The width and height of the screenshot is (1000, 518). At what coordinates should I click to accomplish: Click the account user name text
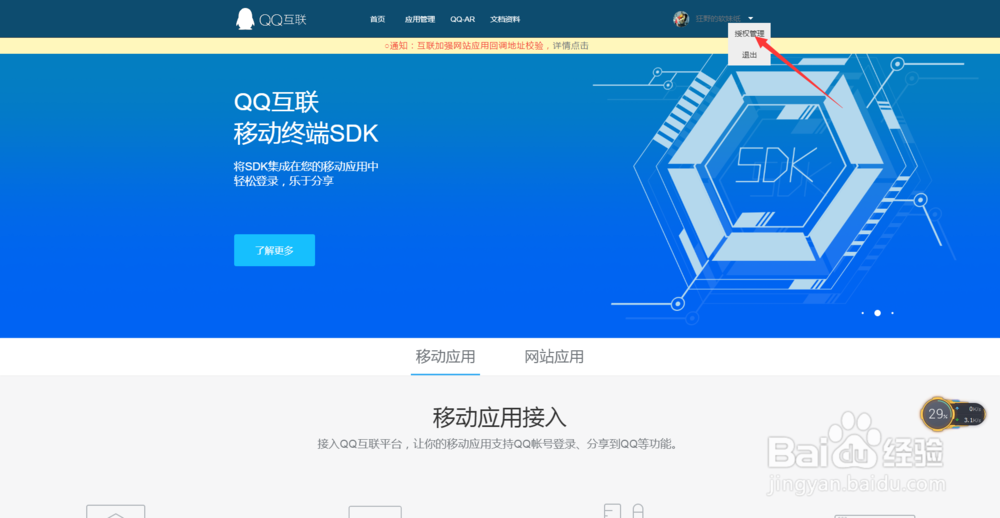[717, 18]
